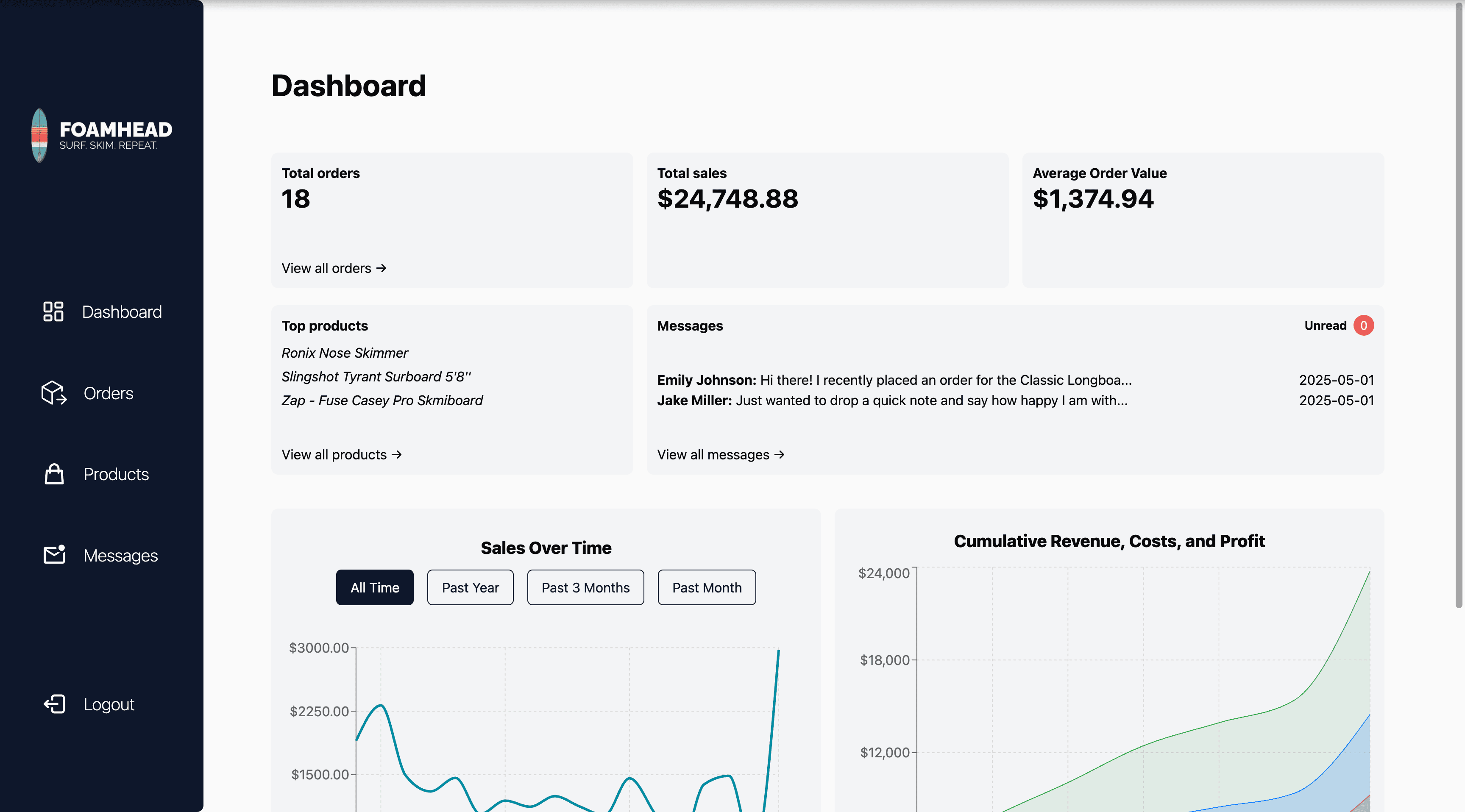Click the Dashboard page heading

(x=348, y=85)
